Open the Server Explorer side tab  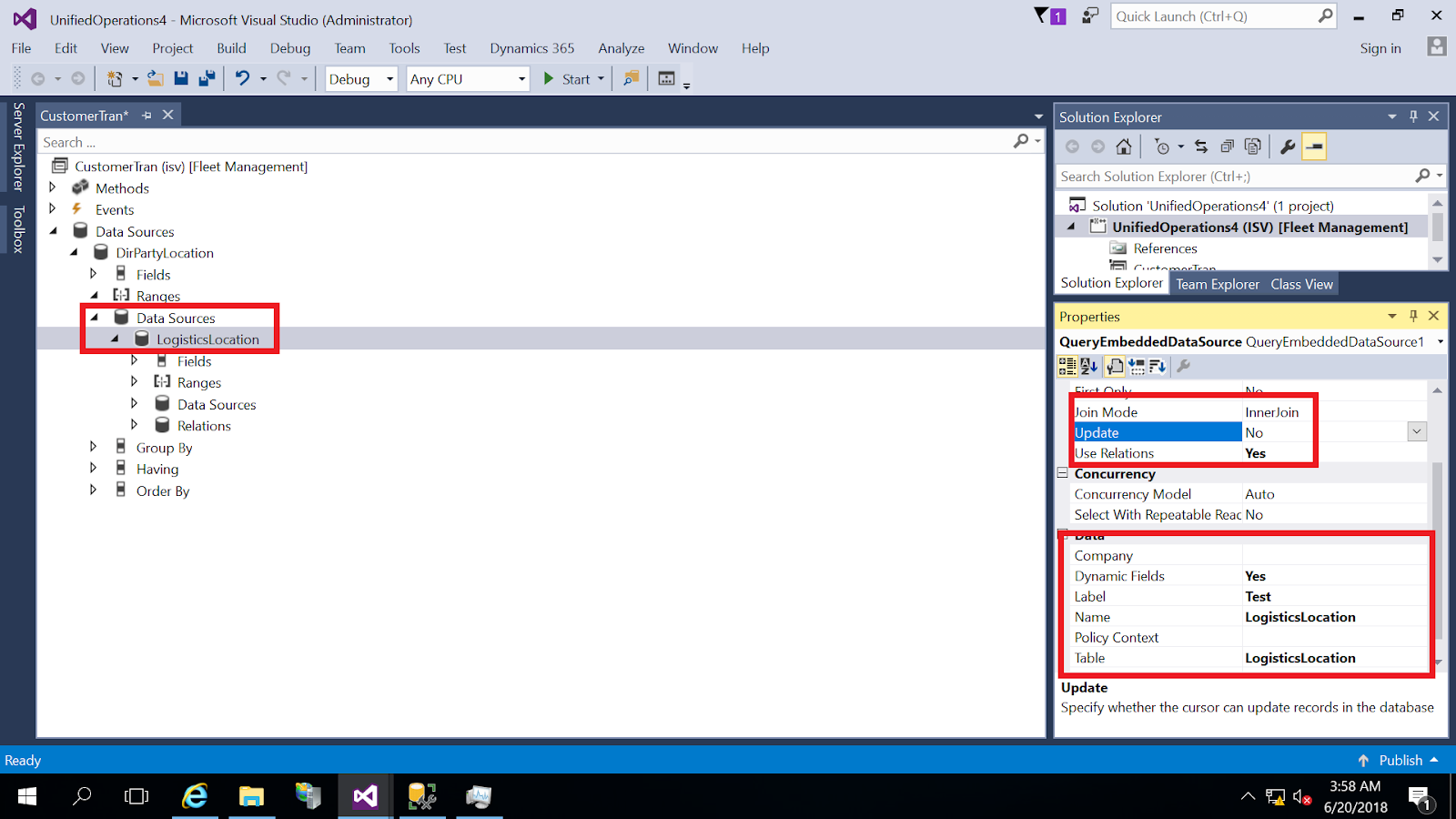18,147
